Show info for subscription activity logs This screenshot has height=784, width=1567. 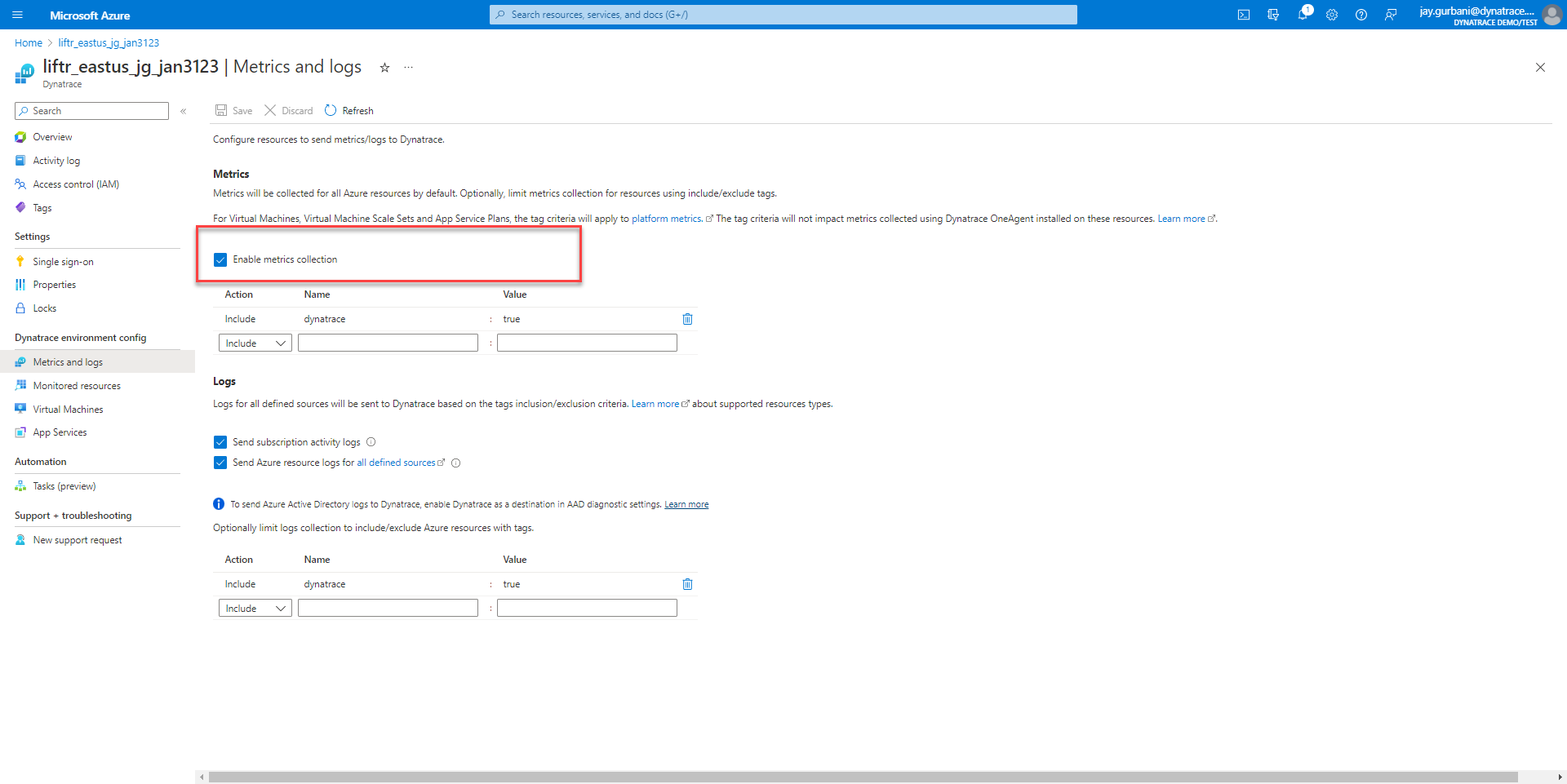coord(371,442)
